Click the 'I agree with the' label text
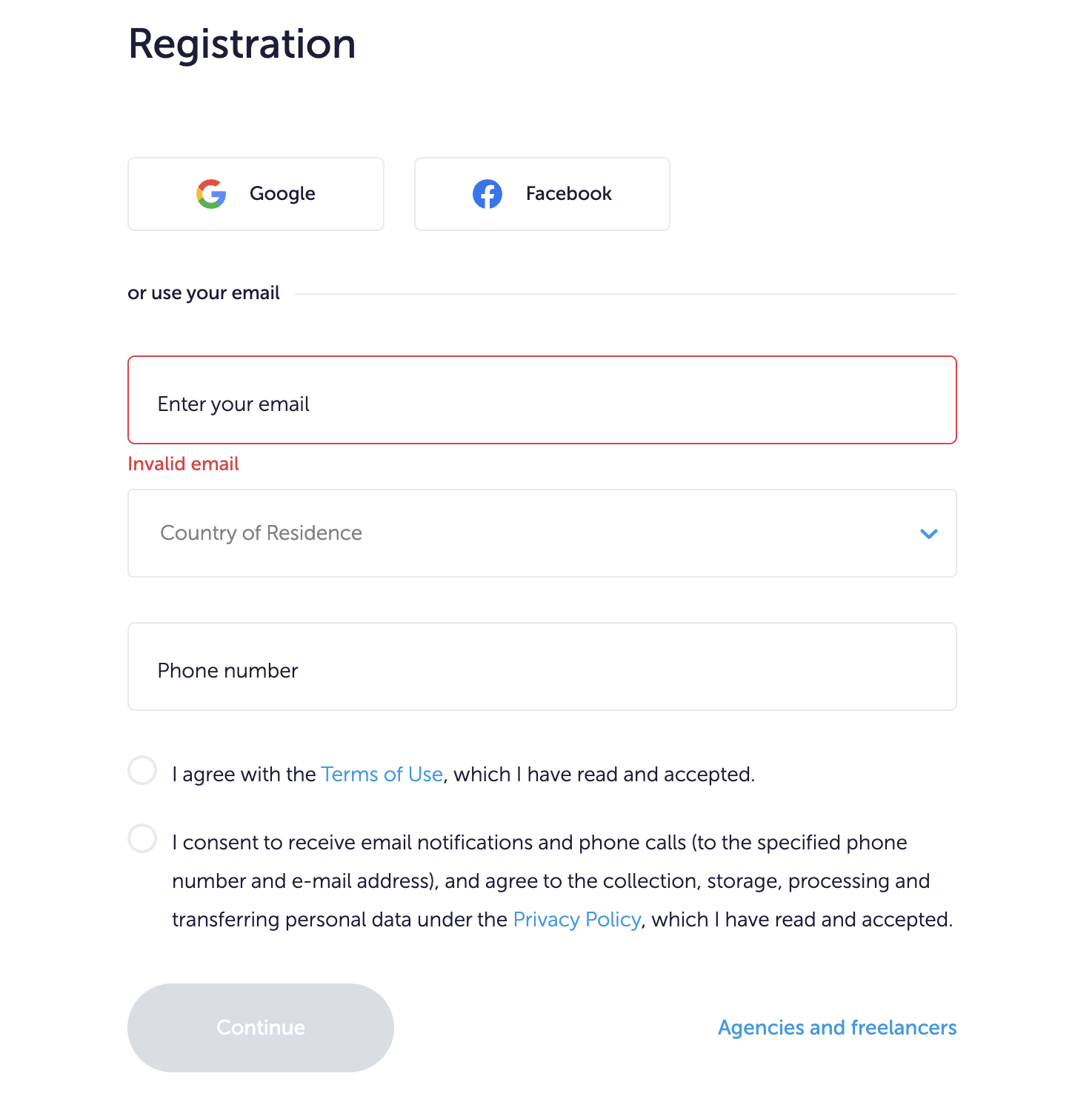Screen dimensions: 1092x1096 (244, 775)
